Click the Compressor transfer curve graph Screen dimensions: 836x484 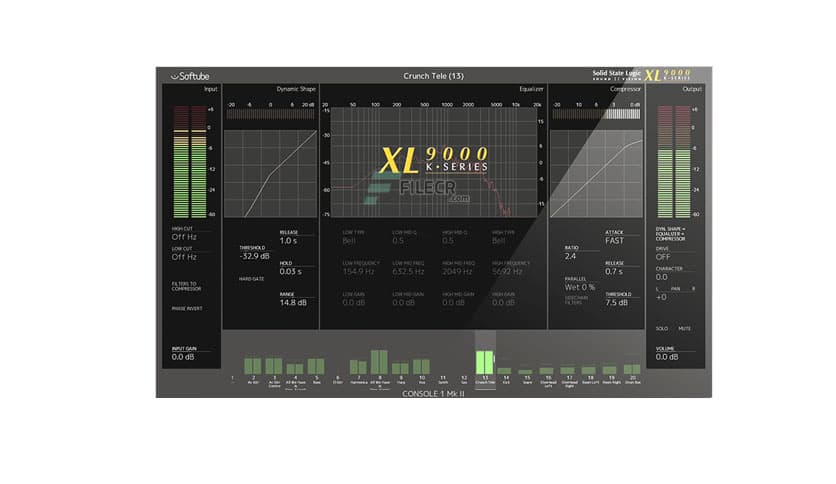[596, 174]
